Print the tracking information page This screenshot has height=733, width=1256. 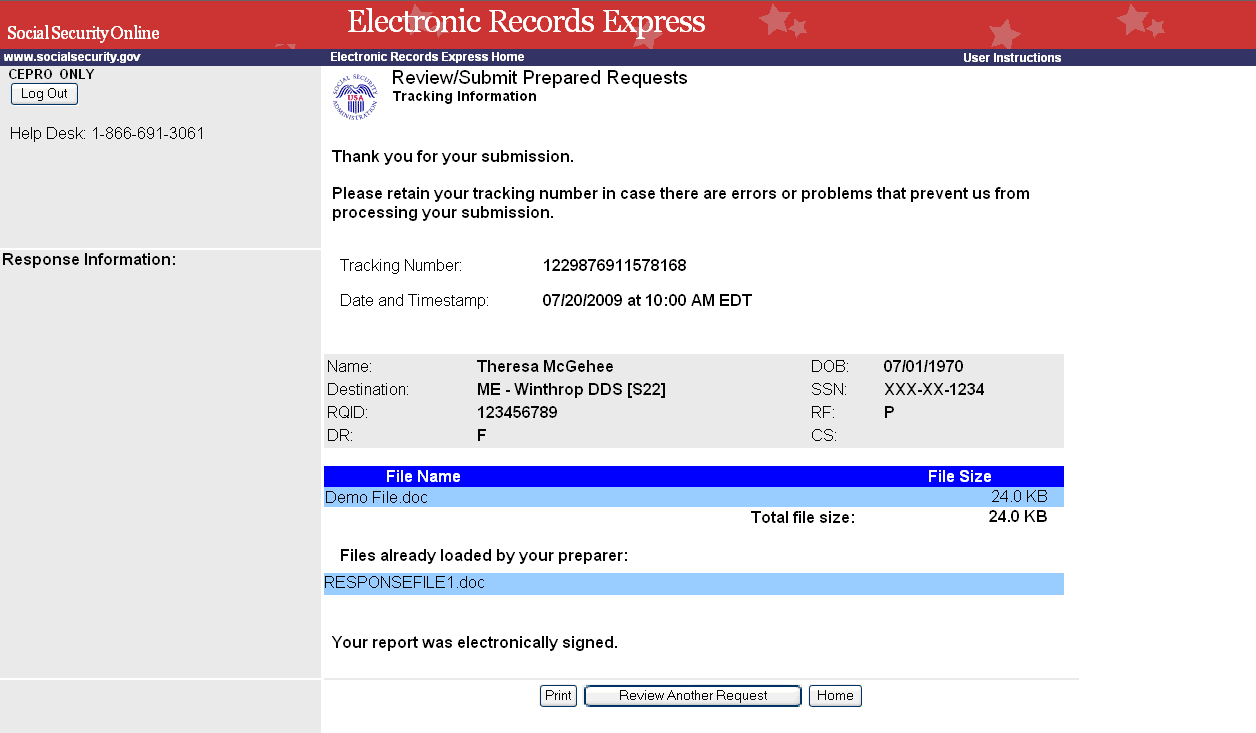click(x=558, y=696)
